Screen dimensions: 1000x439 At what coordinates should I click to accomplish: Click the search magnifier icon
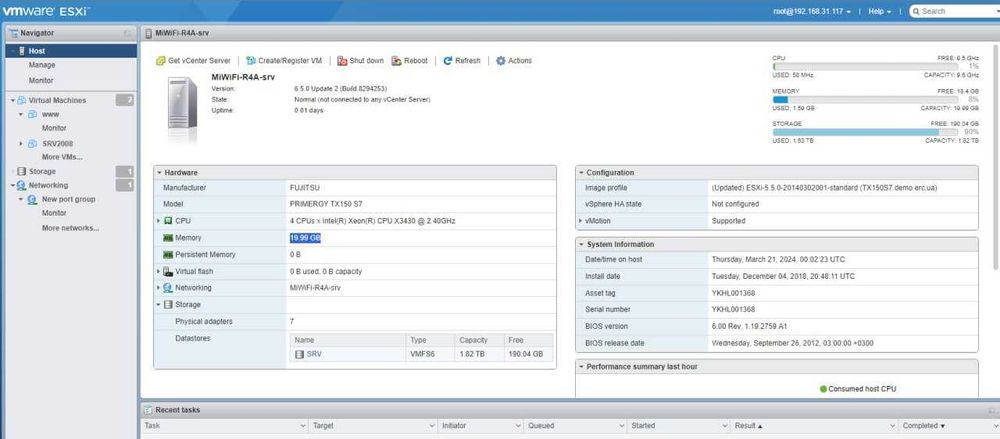click(x=916, y=11)
